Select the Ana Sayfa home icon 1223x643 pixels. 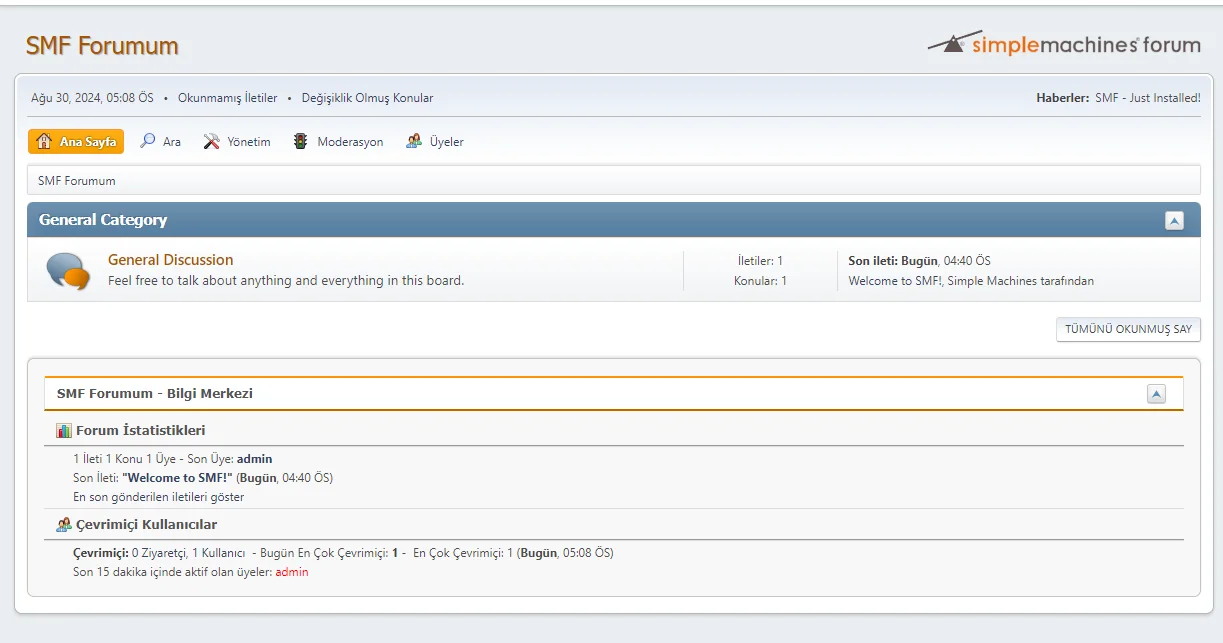(44, 141)
